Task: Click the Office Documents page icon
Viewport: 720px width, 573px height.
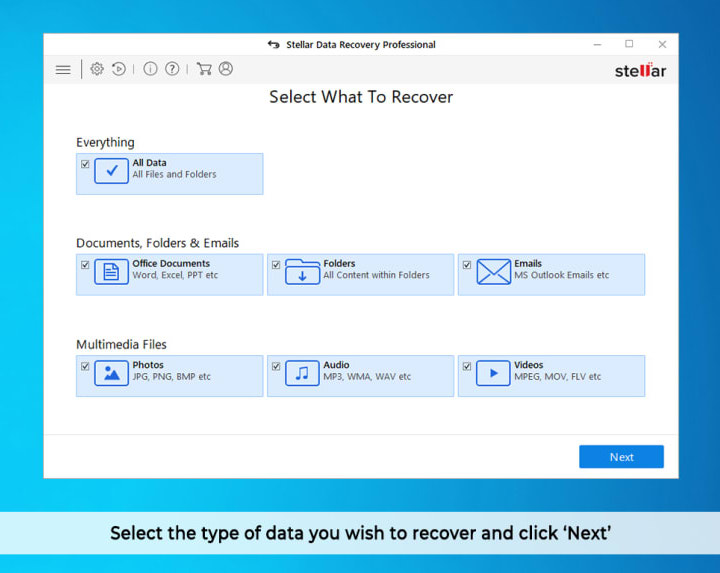Action: click(111, 272)
